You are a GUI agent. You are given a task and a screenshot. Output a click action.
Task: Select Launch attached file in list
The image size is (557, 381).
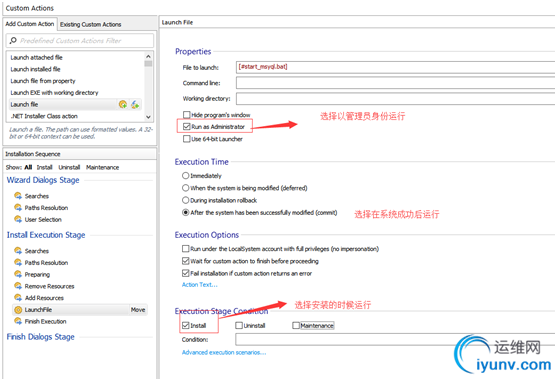[36, 57]
